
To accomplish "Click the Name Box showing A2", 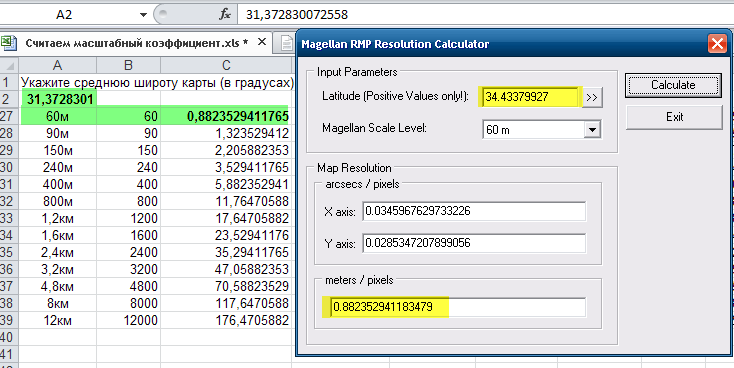I will tap(64, 15).
